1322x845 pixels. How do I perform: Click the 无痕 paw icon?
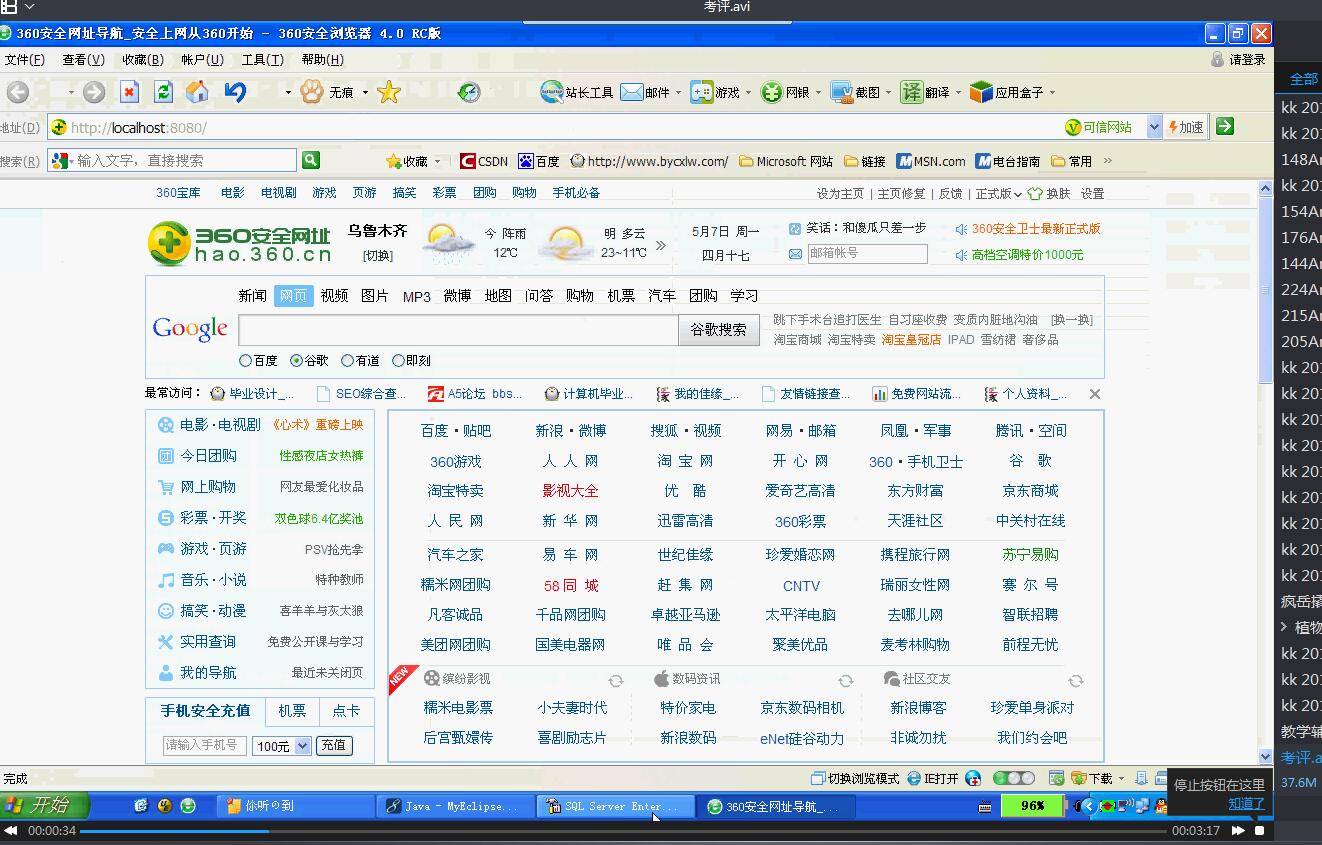pos(312,92)
